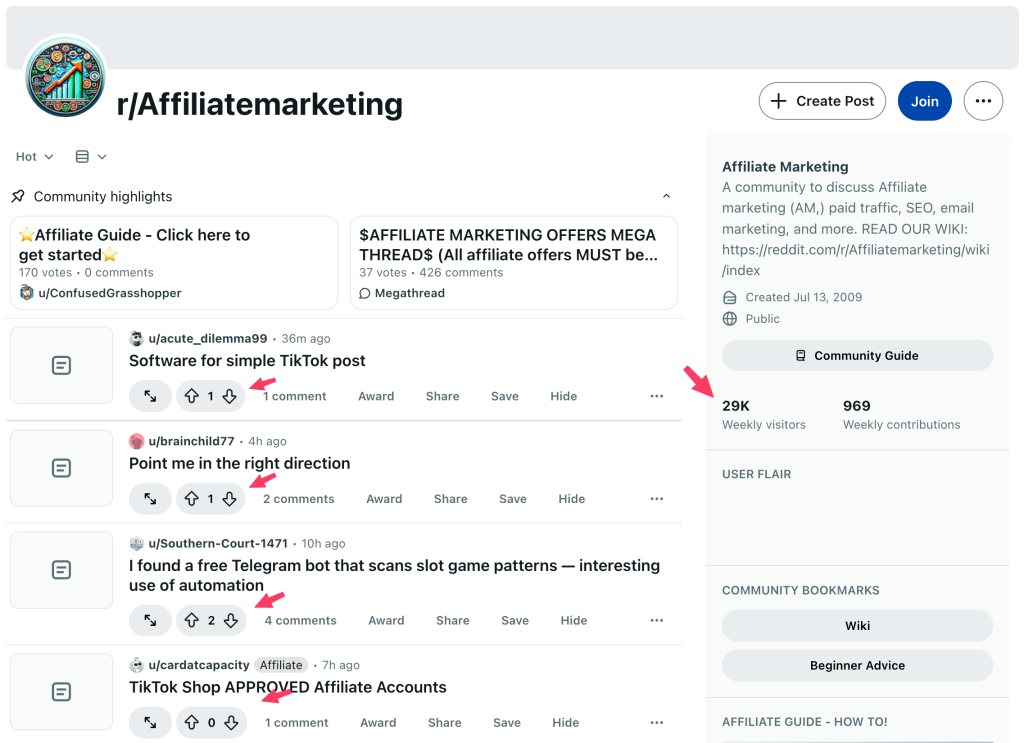
Task: Open subreddit more options ellipsis button
Action: pyautogui.click(x=983, y=101)
